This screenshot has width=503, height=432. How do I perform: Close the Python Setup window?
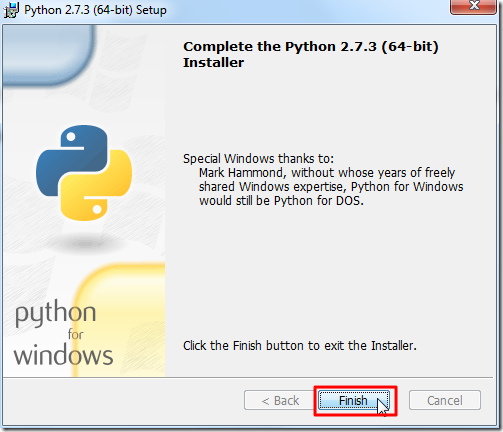[473, 7]
